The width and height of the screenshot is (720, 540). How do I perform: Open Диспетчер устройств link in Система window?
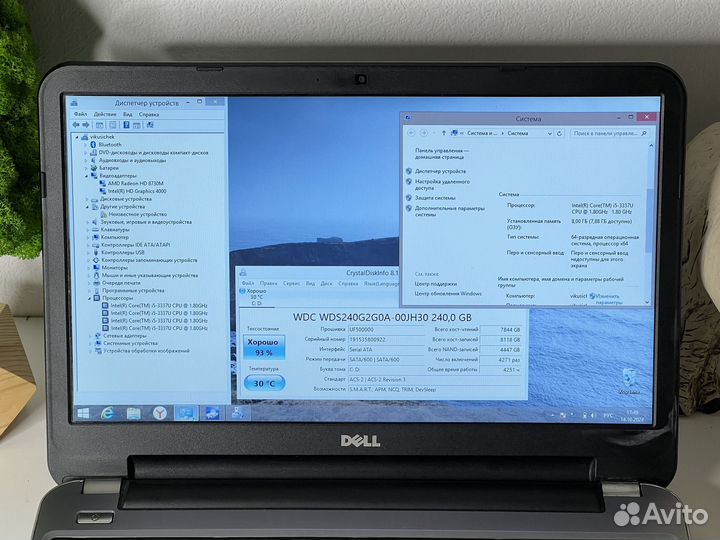(x=440, y=171)
